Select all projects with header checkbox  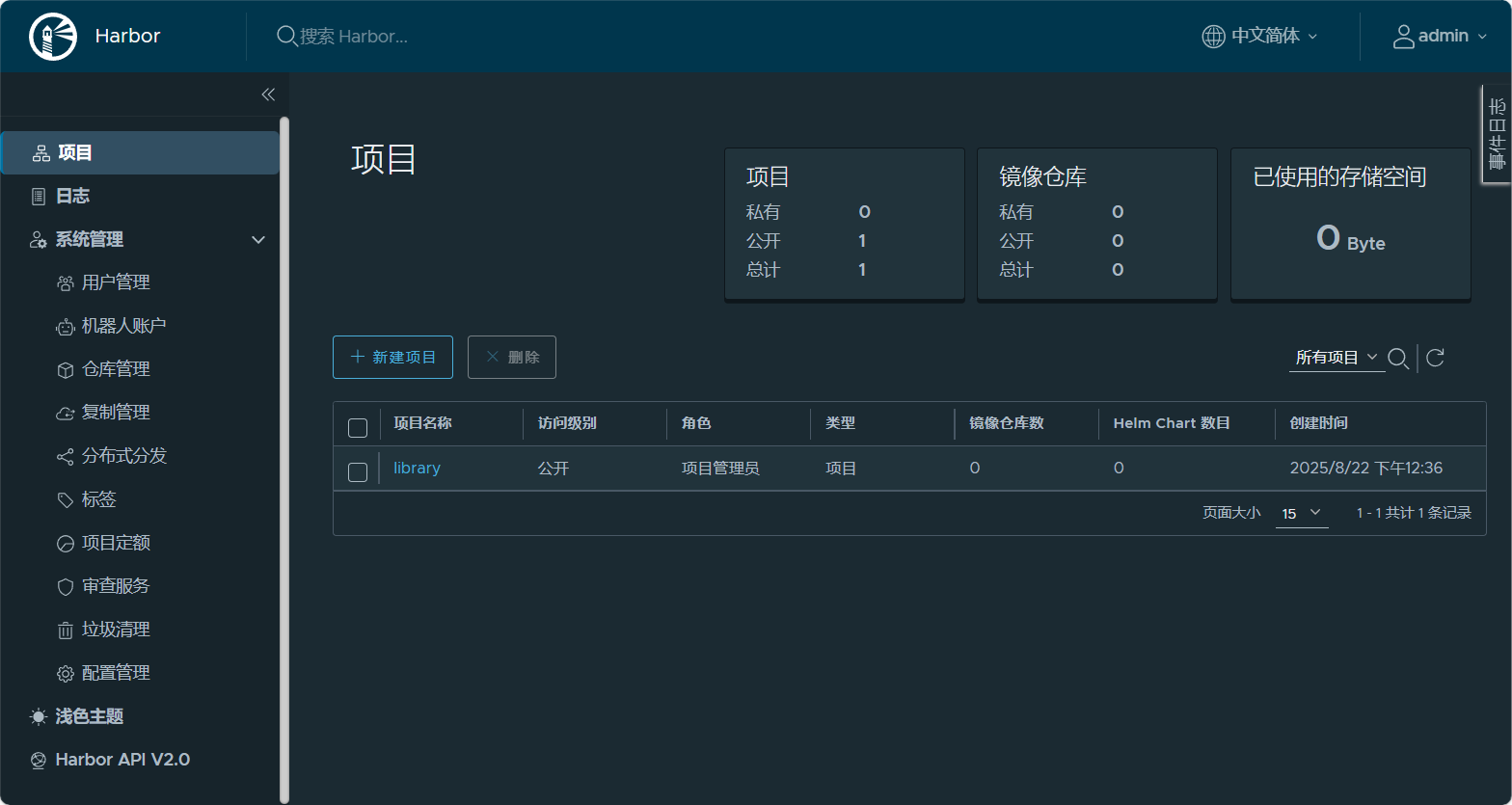358,428
